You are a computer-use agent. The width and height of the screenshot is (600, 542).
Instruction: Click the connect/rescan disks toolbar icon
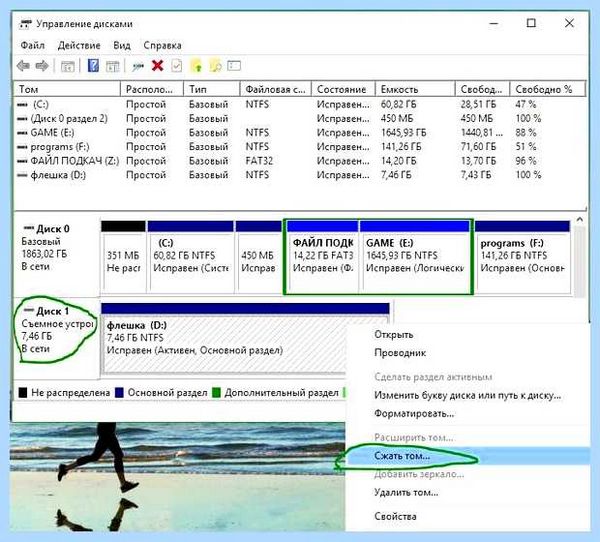pos(137,67)
